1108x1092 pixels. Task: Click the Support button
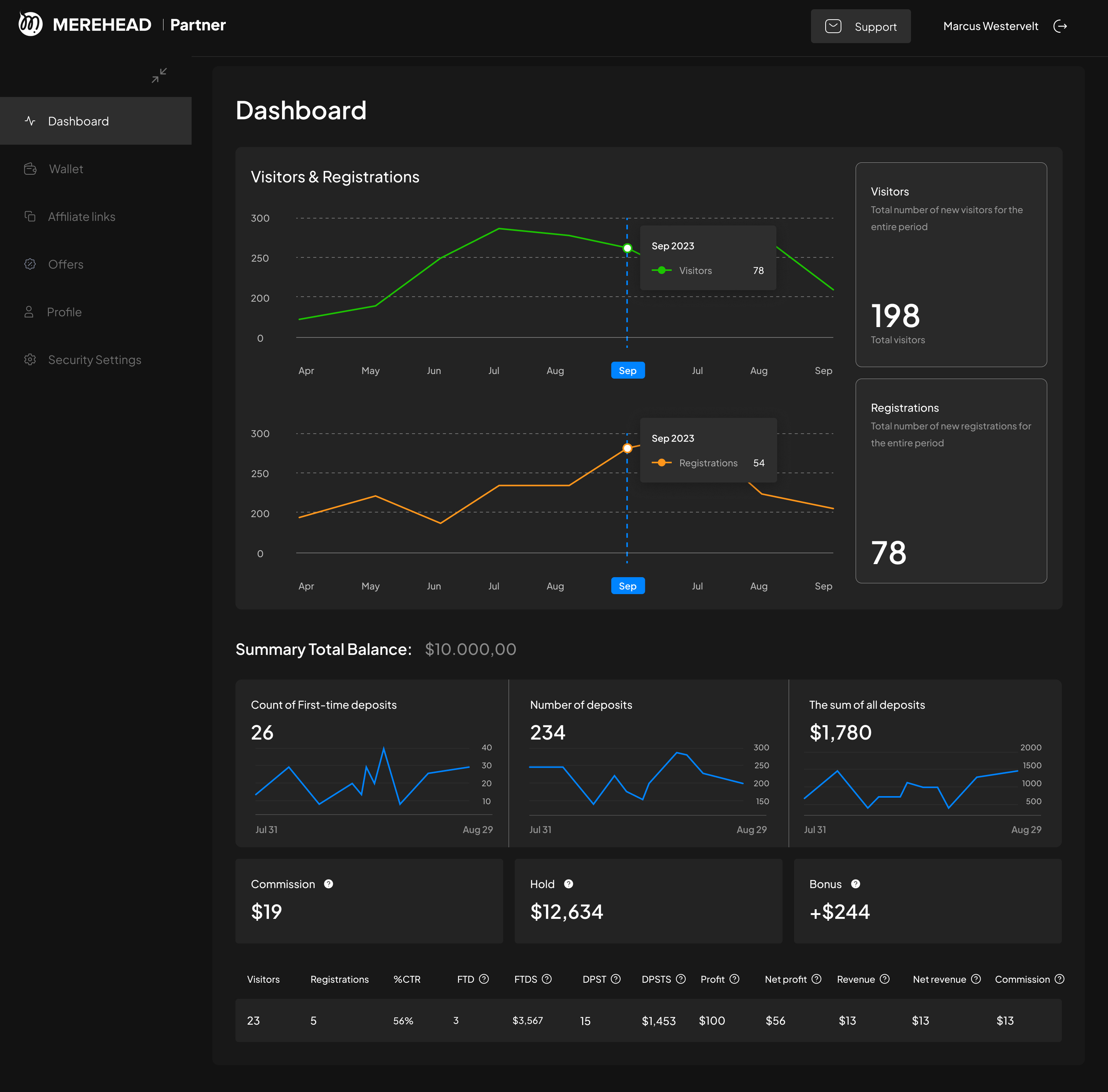[x=860, y=27]
